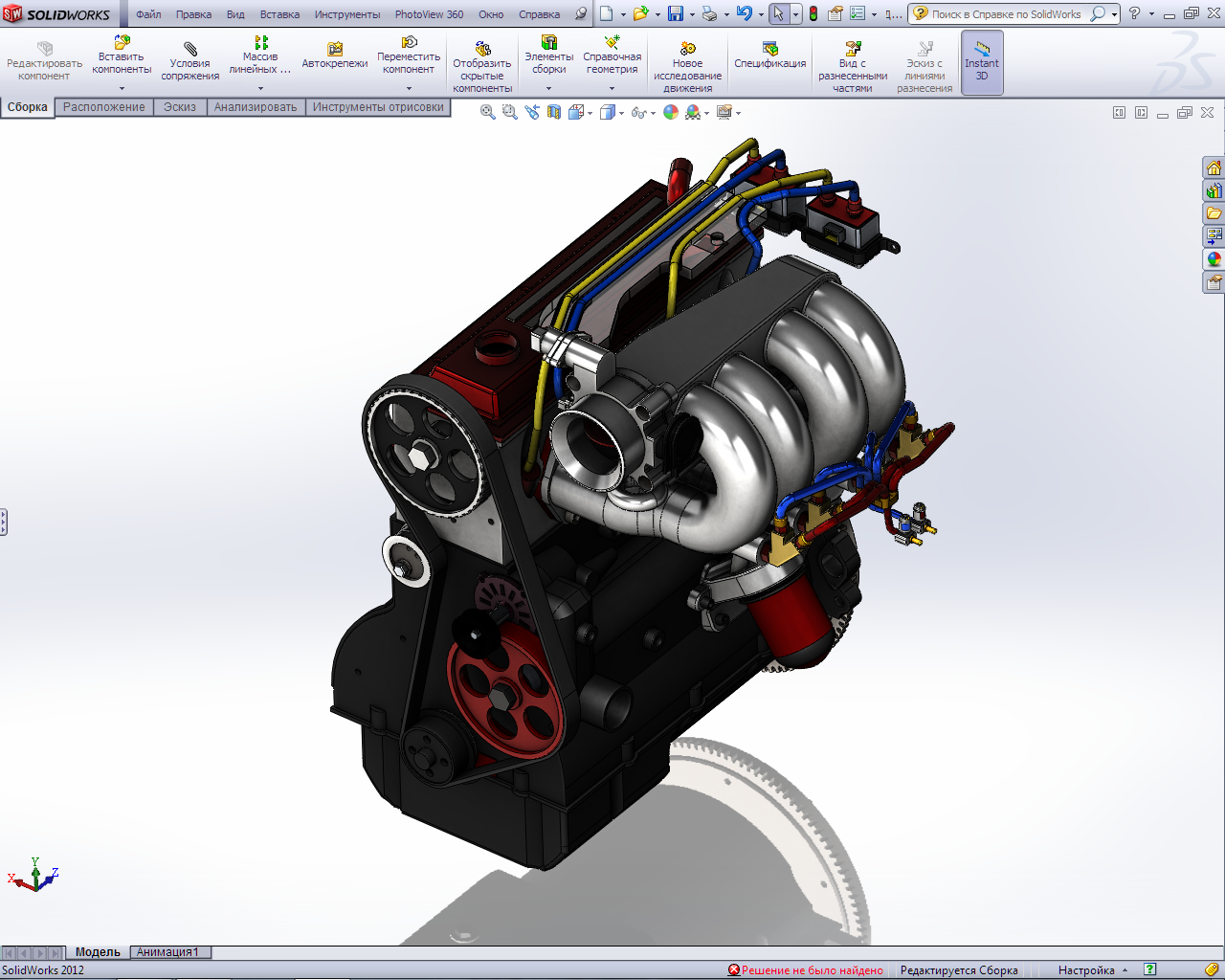
Task: Expand the Undo dropdown arrow
Action: coord(761,14)
